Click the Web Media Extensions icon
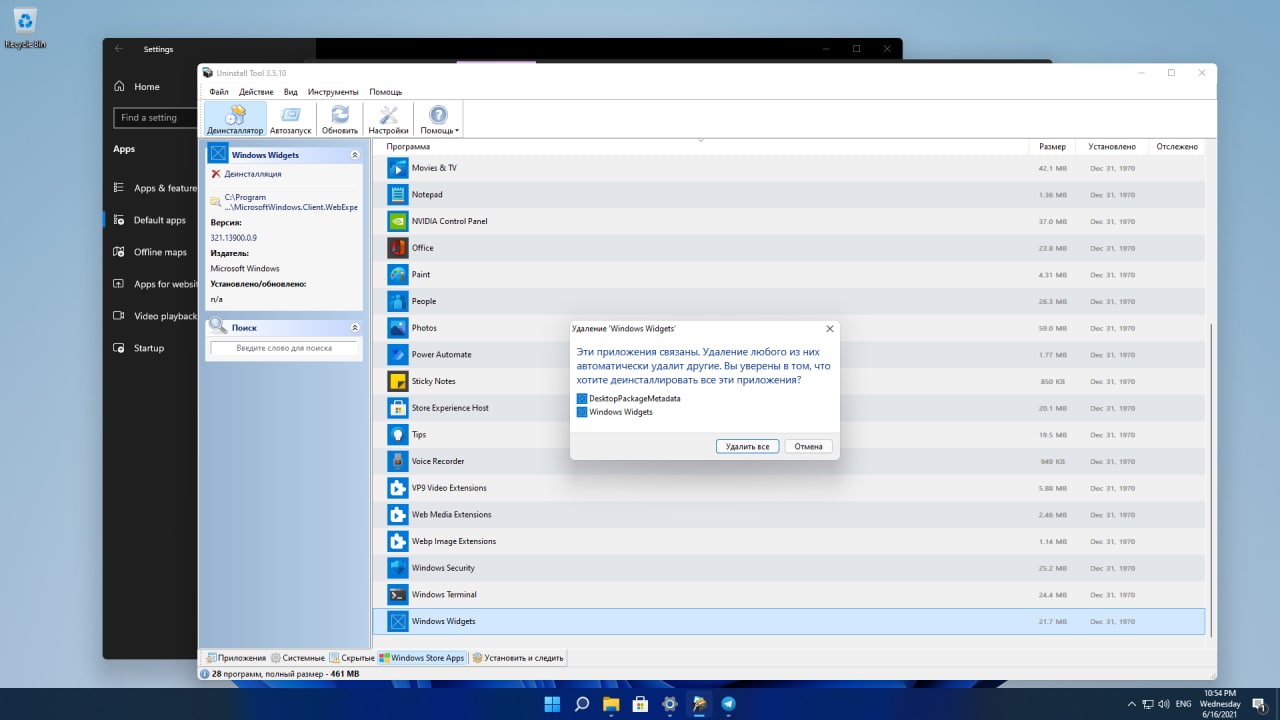Screen dimensions: 1280x720 [397, 514]
